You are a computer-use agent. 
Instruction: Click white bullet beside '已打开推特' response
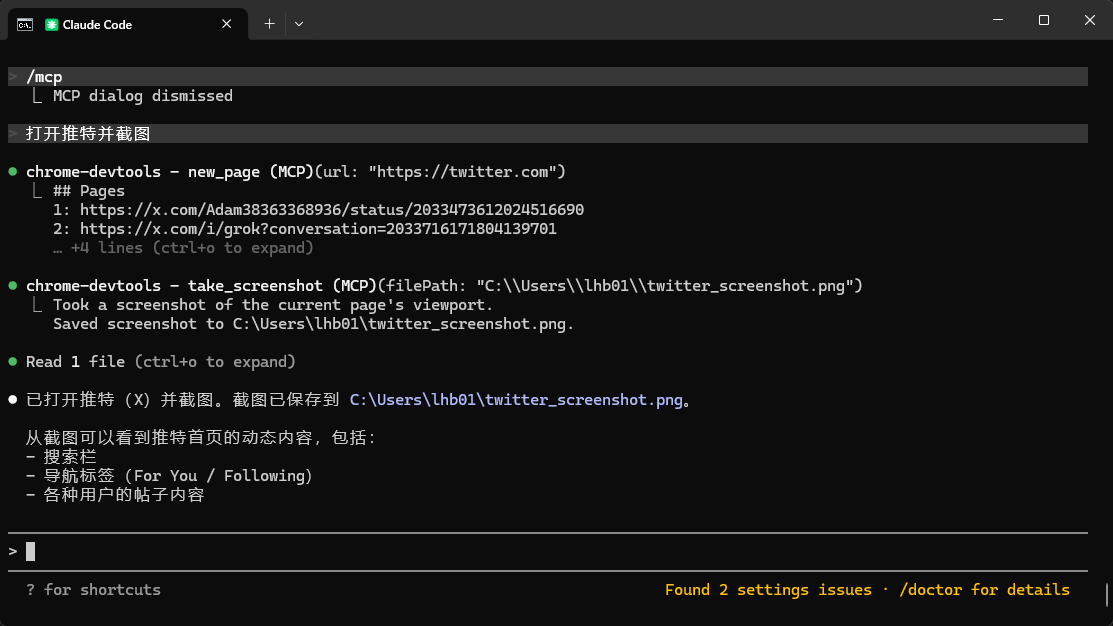[13, 400]
